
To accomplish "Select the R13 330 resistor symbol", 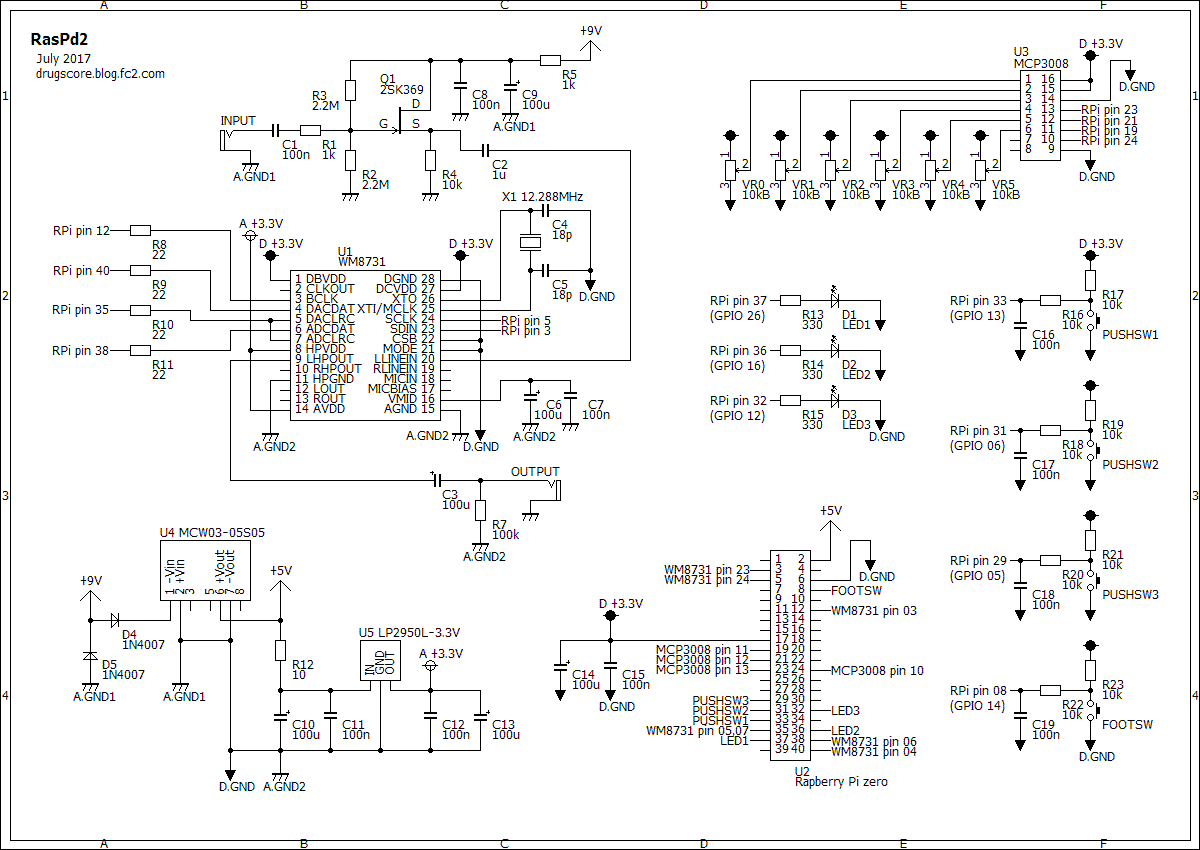I will pyautogui.click(x=791, y=299).
